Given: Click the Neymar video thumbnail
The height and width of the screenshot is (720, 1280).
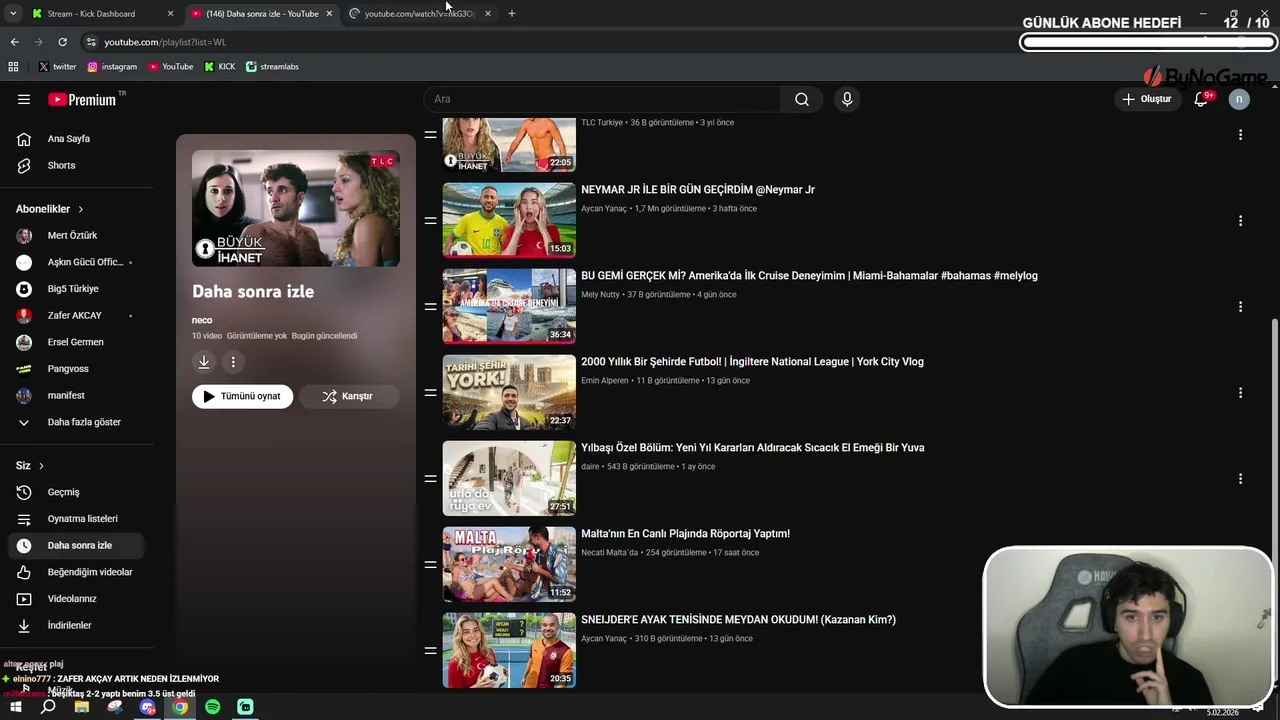Looking at the screenshot, I should pyautogui.click(x=509, y=220).
